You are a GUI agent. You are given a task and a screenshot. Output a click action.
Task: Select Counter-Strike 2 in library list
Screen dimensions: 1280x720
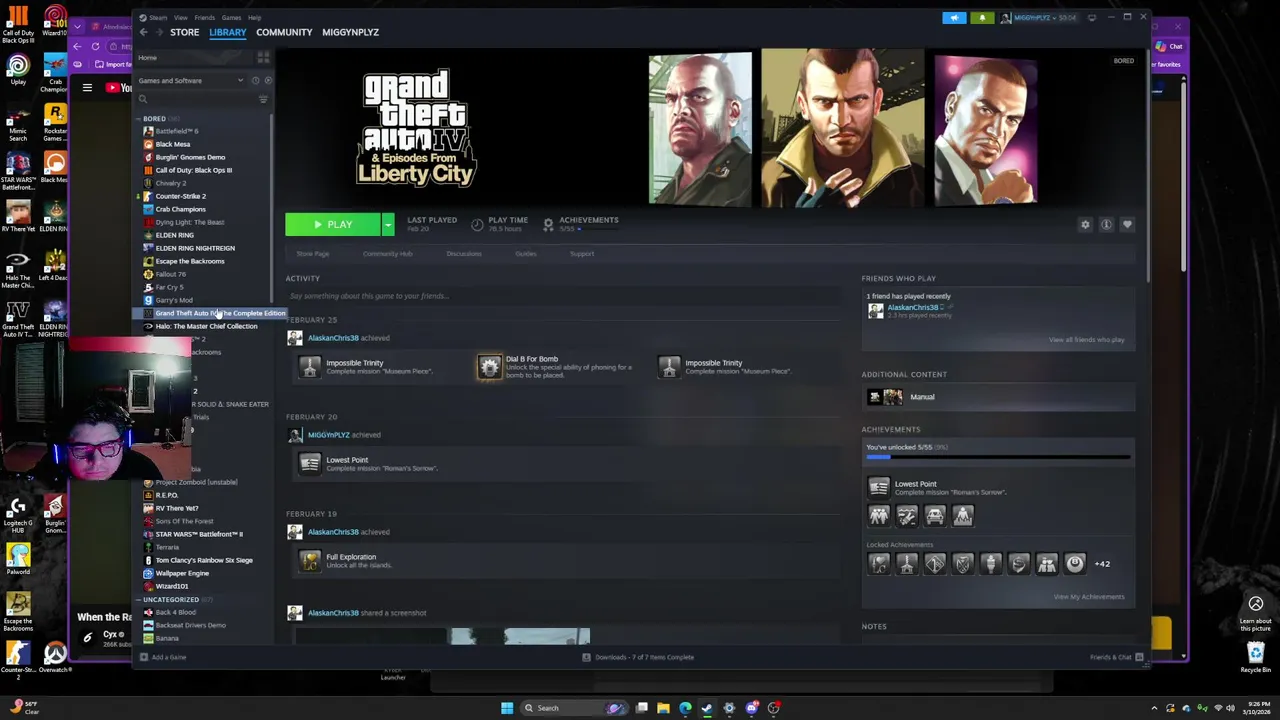click(180, 196)
